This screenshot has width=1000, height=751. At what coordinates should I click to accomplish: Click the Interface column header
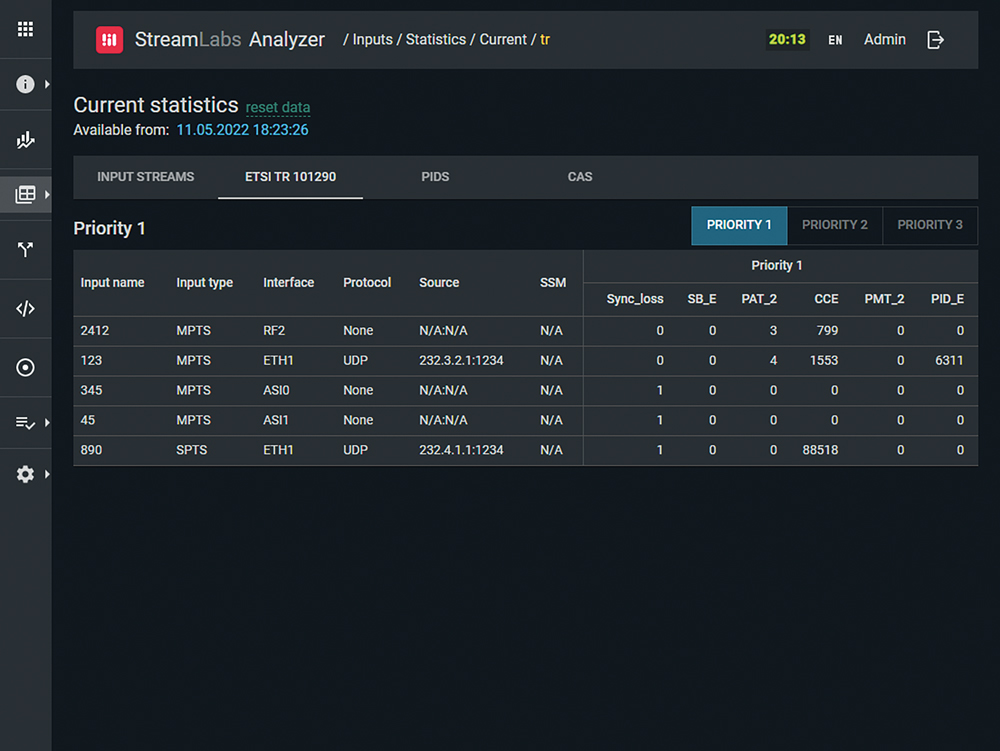pyautogui.click(x=288, y=282)
